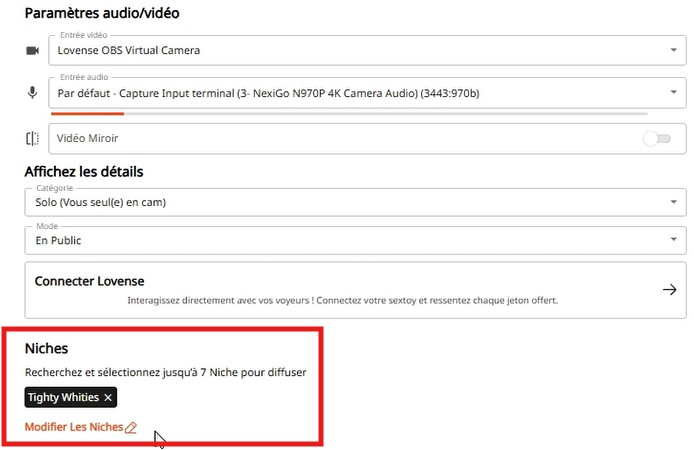Viewport: 694px width, 450px height.
Task: Select the Lovense OBS Virtual Camera field
Action: (x=367, y=50)
